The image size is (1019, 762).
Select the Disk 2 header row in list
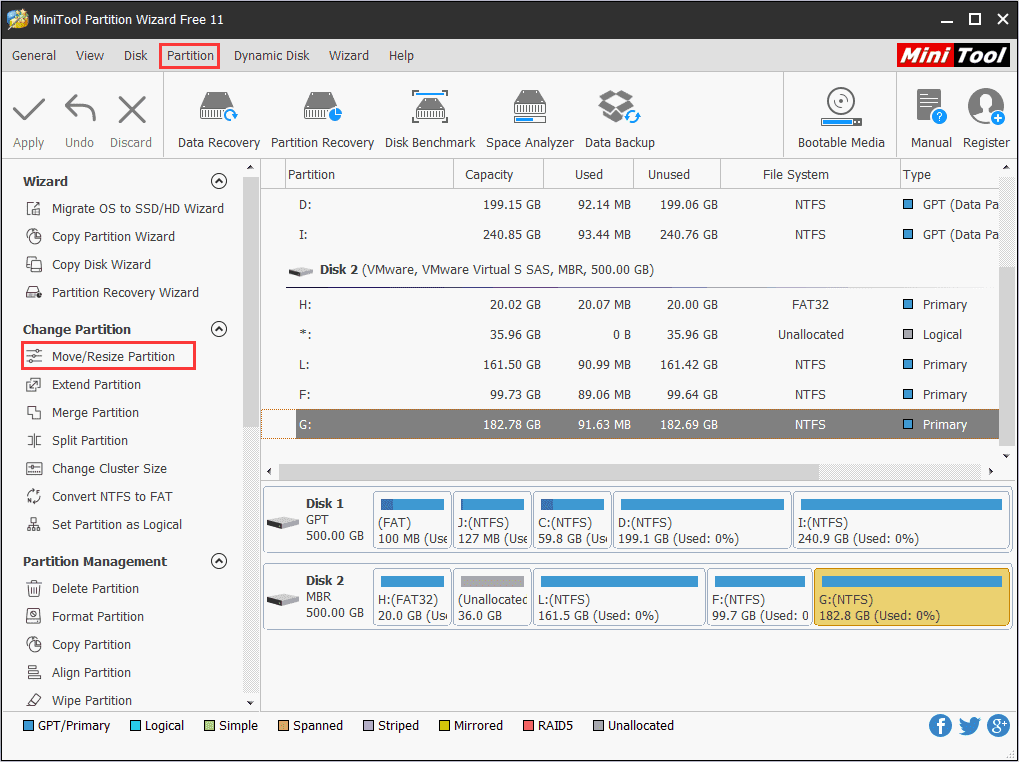(630, 270)
